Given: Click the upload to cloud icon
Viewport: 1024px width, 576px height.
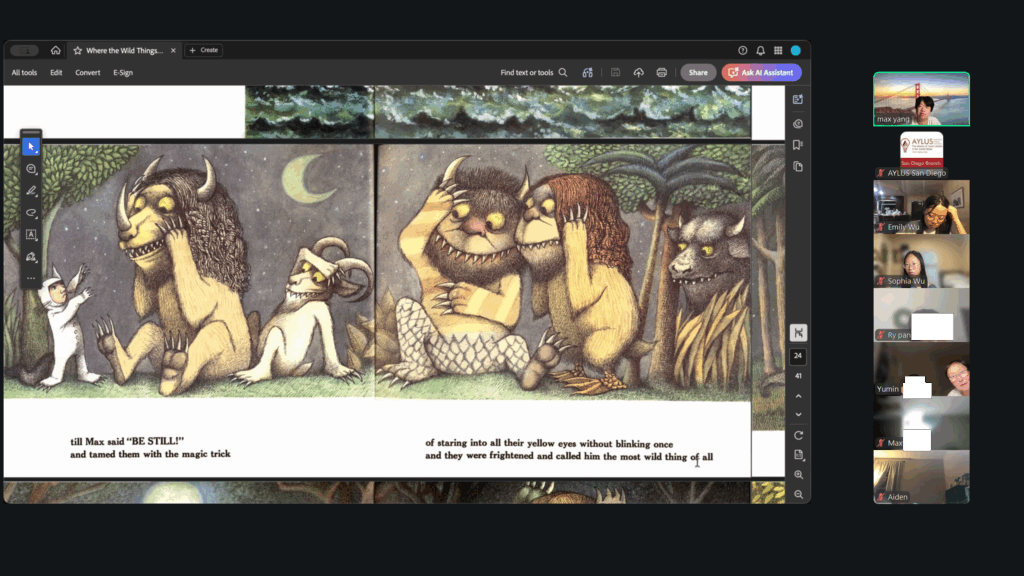Looking at the screenshot, I should [638, 73].
